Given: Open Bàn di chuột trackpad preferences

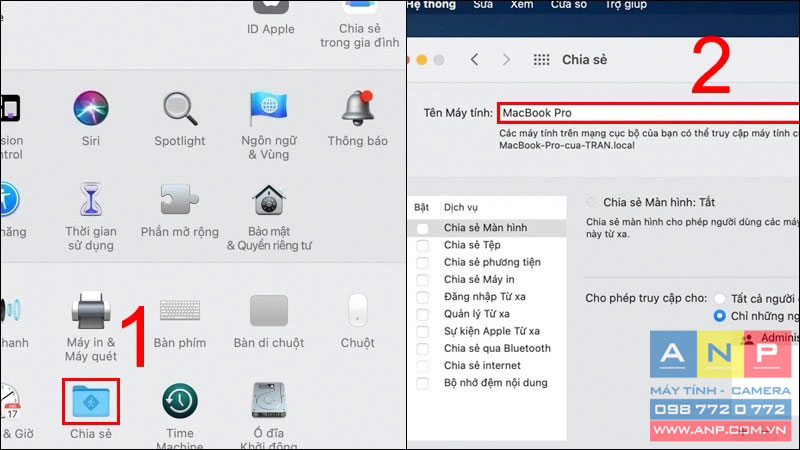Looking at the screenshot, I should point(269,310).
